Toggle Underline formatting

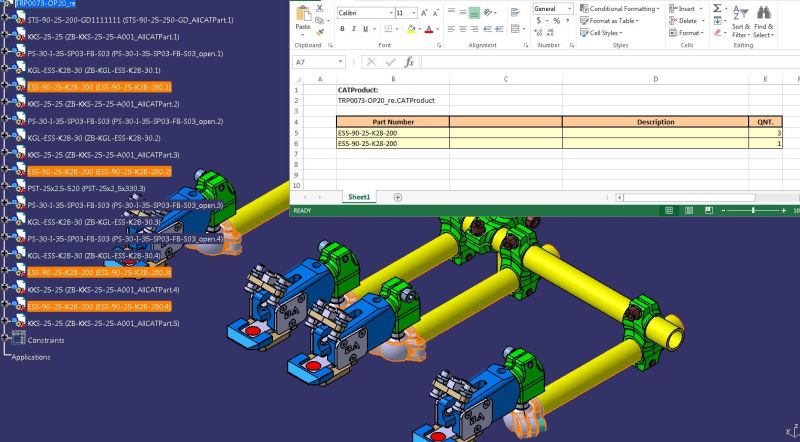(365, 29)
